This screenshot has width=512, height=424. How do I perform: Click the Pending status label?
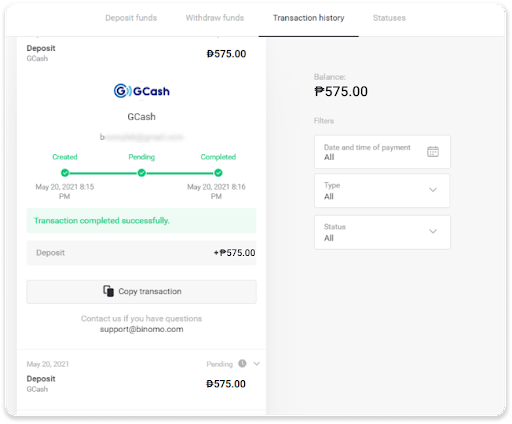(x=219, y=364)
